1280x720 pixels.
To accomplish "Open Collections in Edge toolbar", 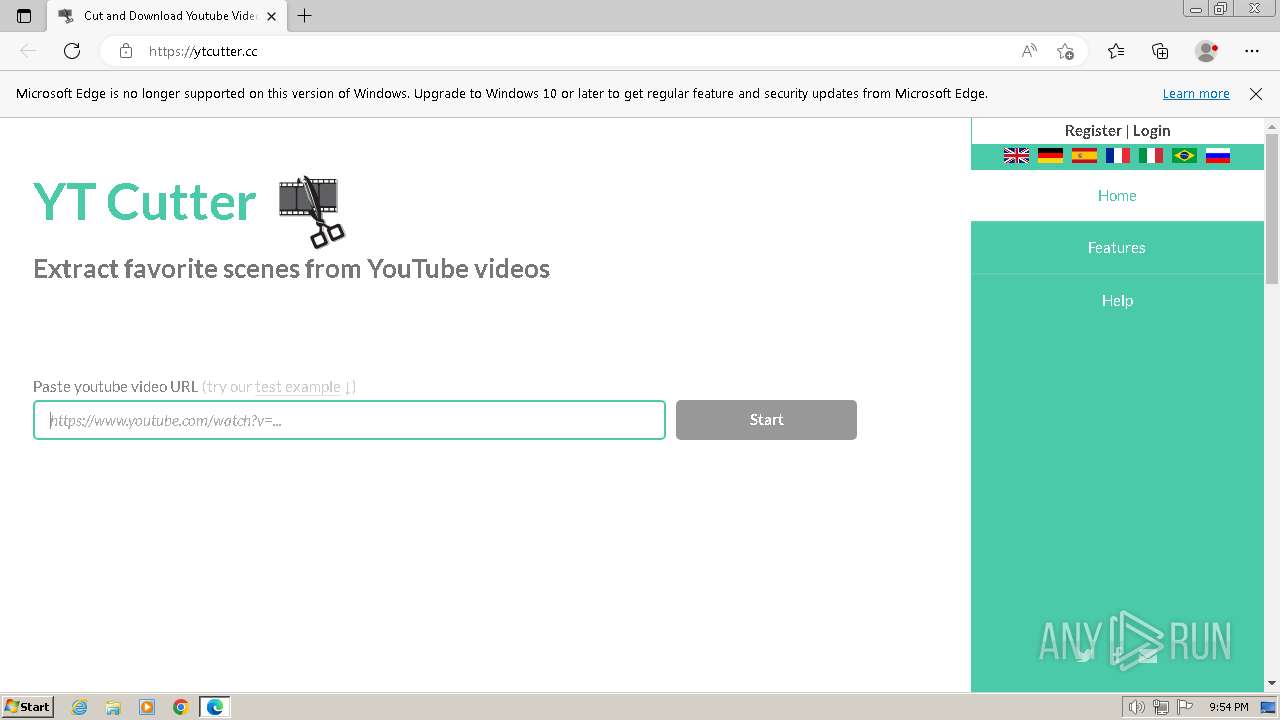I will 1160,51.
